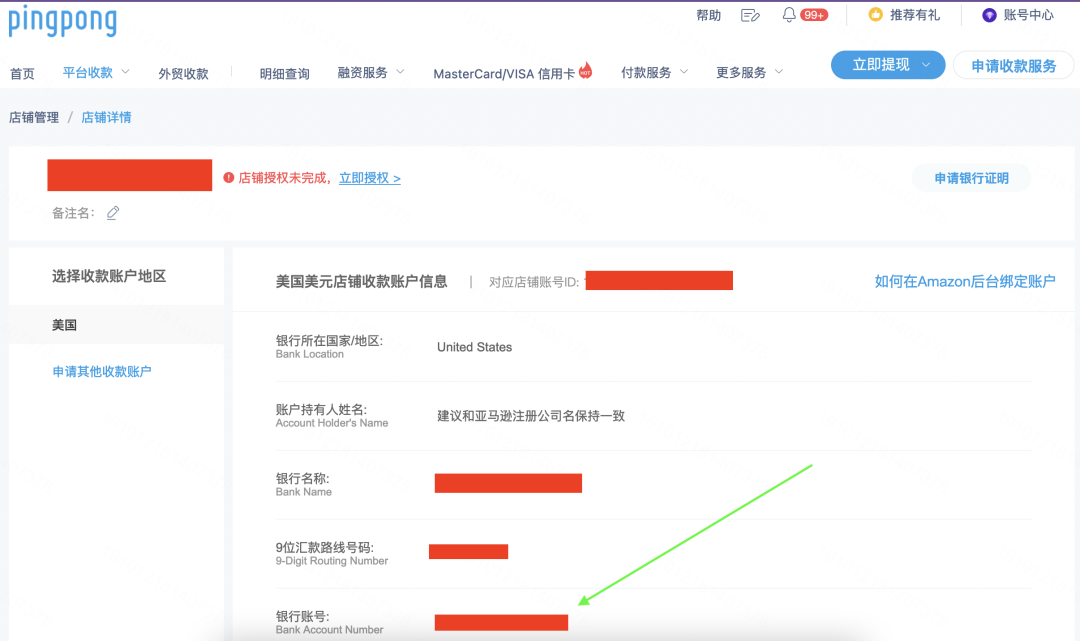Expand 更多服务 dropdown chevron
Viewport: 1080px width, 641px height.
point(779,72)
